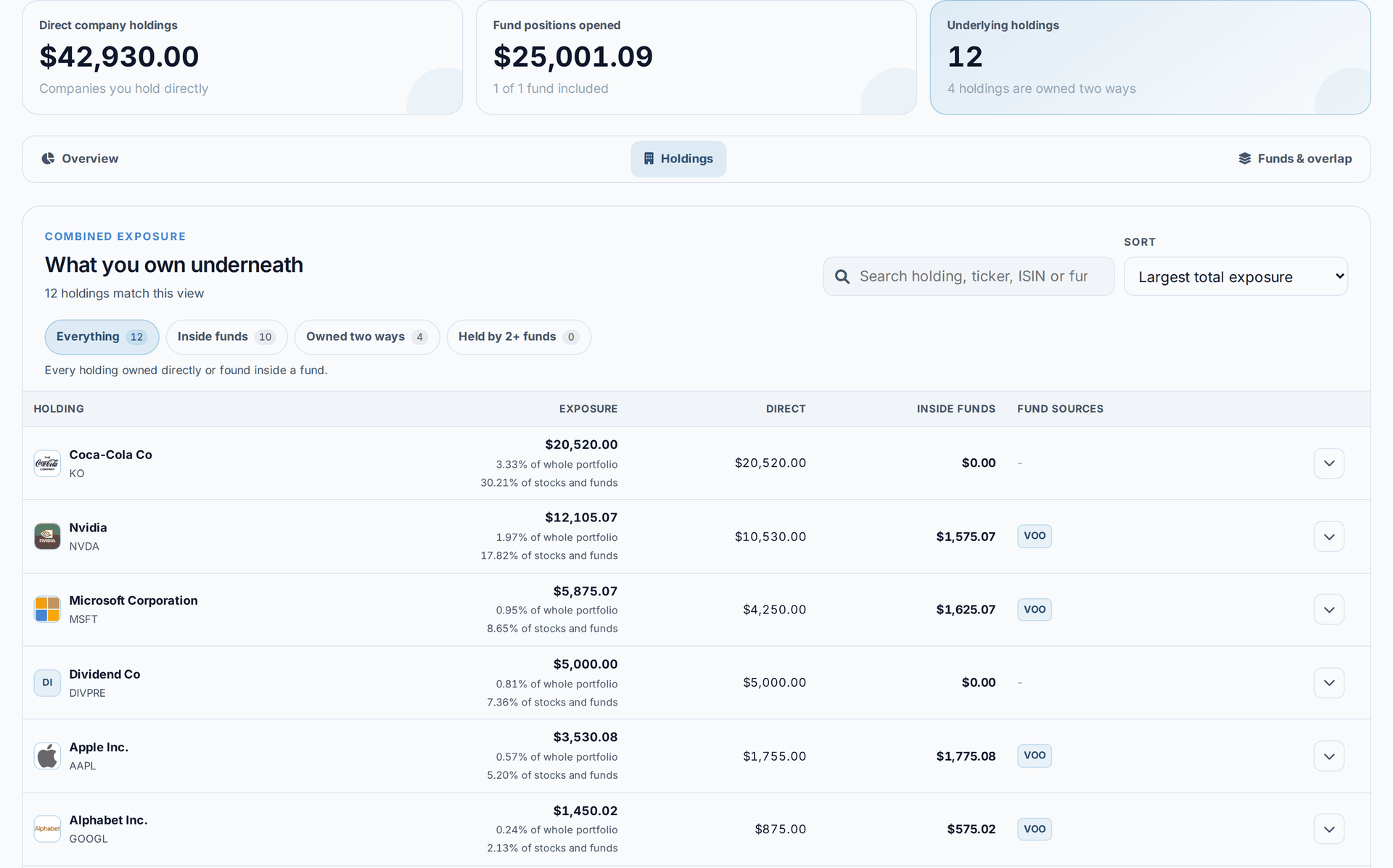The width and height of the screenshot is (1393, 868).
Task: Open the Largest total exposure sort dropdown
Action: pos(1236,276)
